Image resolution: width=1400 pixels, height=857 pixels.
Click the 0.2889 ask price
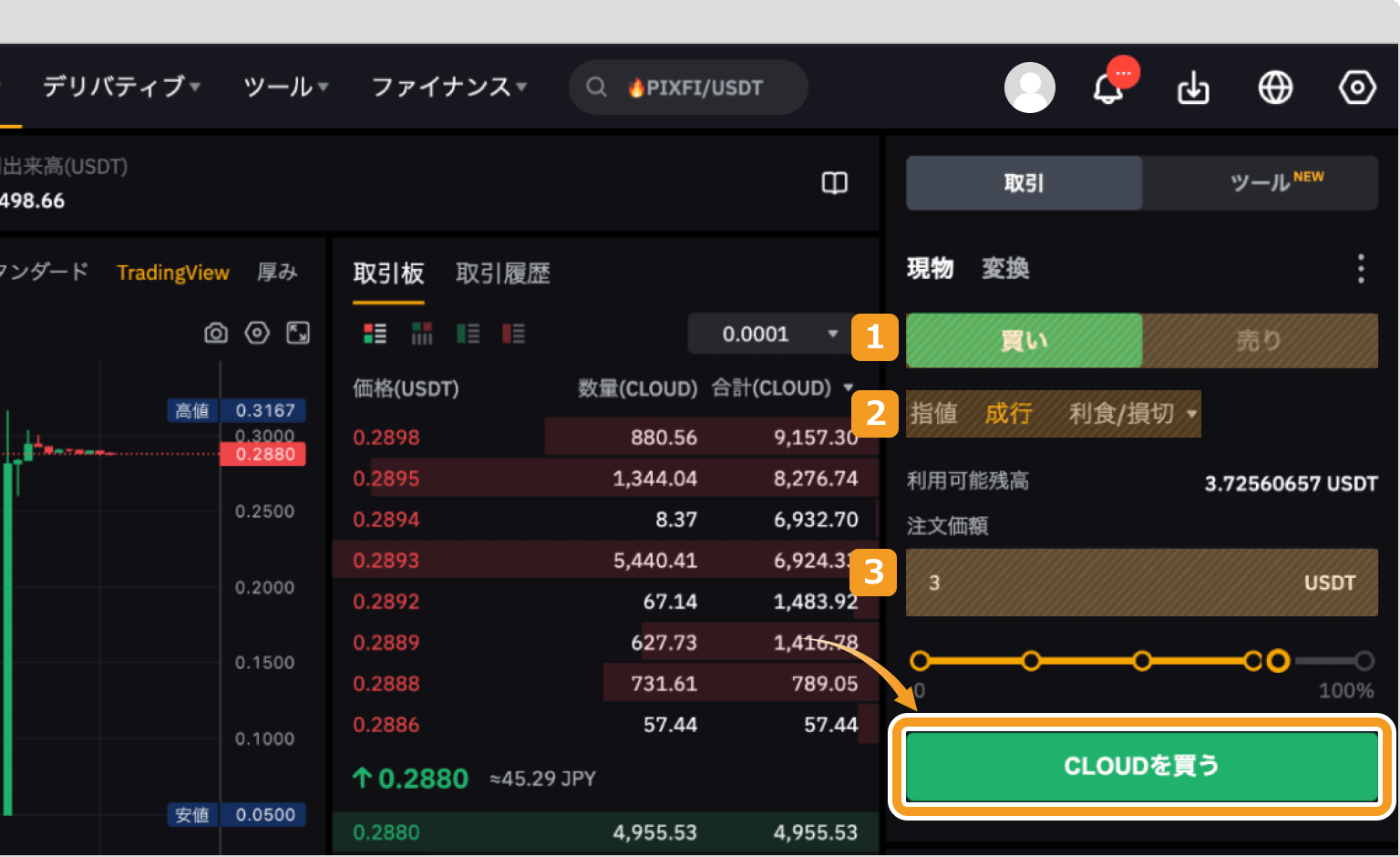(386, 643)
